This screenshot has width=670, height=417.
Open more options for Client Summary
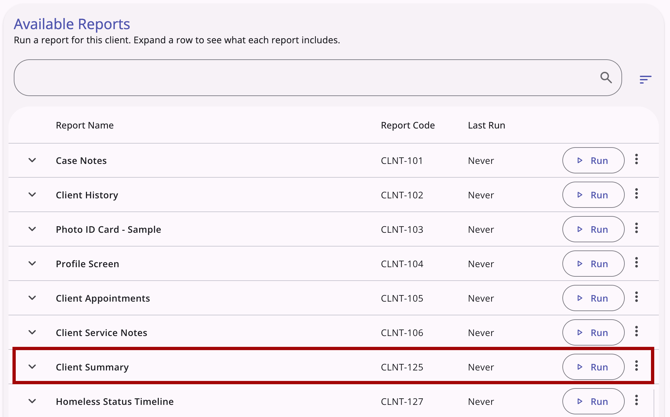pyautogui.click(x=636, y=366)
